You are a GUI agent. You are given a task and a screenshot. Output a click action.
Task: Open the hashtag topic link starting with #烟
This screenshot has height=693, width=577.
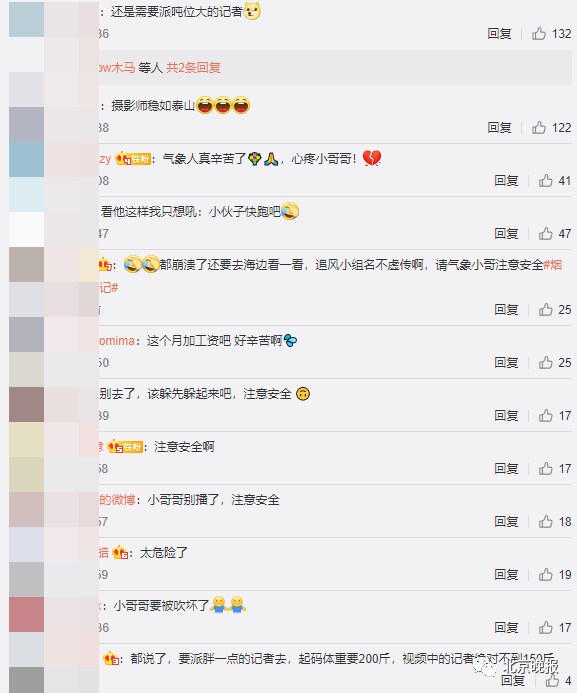[552, 265]
